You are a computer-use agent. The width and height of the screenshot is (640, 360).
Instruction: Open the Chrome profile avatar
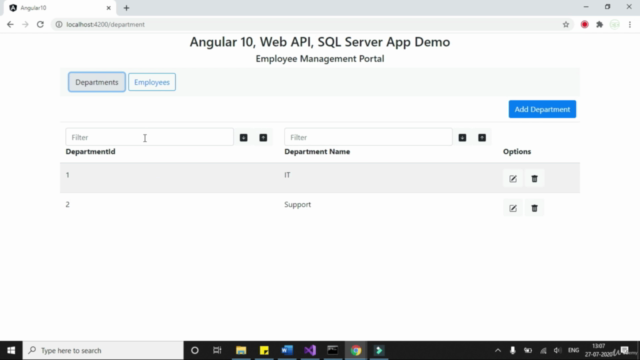click(x=615, y=24)
